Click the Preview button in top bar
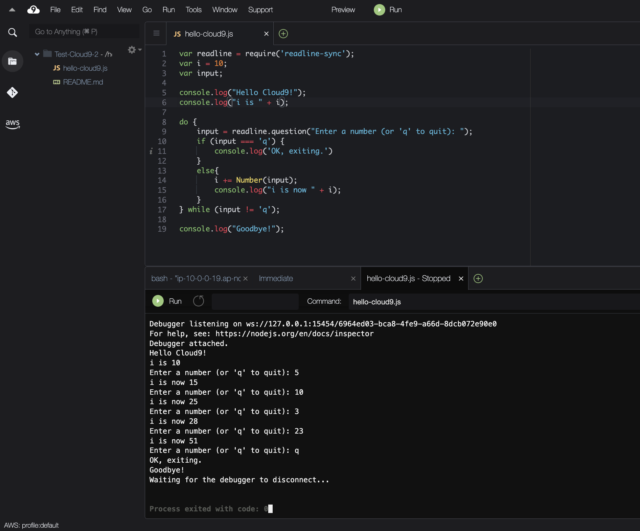This screenshot has height=531, width=640. pyautogui.click(x=343, y=10)
